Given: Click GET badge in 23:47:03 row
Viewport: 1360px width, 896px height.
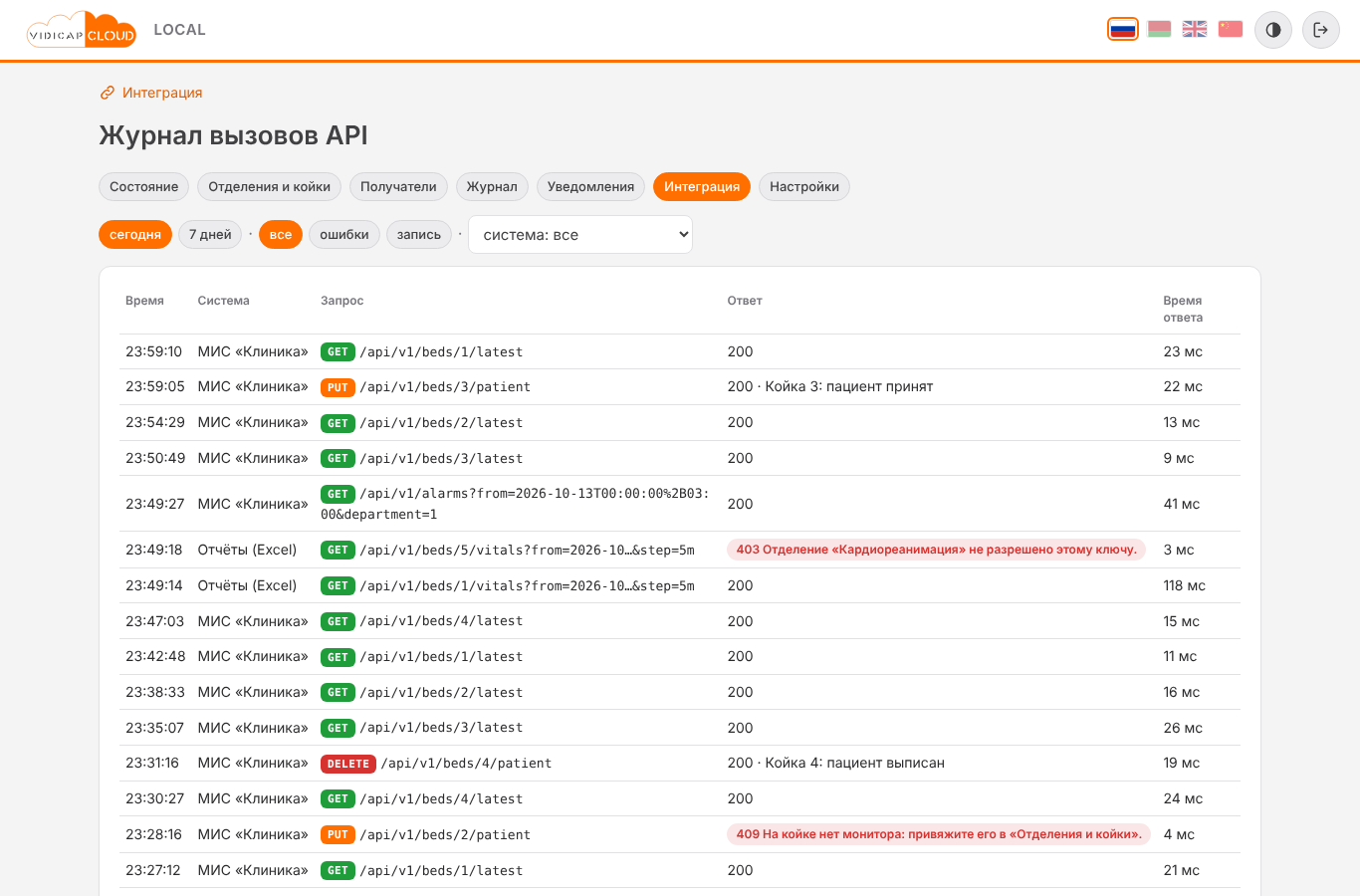Looking at the screenshot, I should tap(338, 621).
